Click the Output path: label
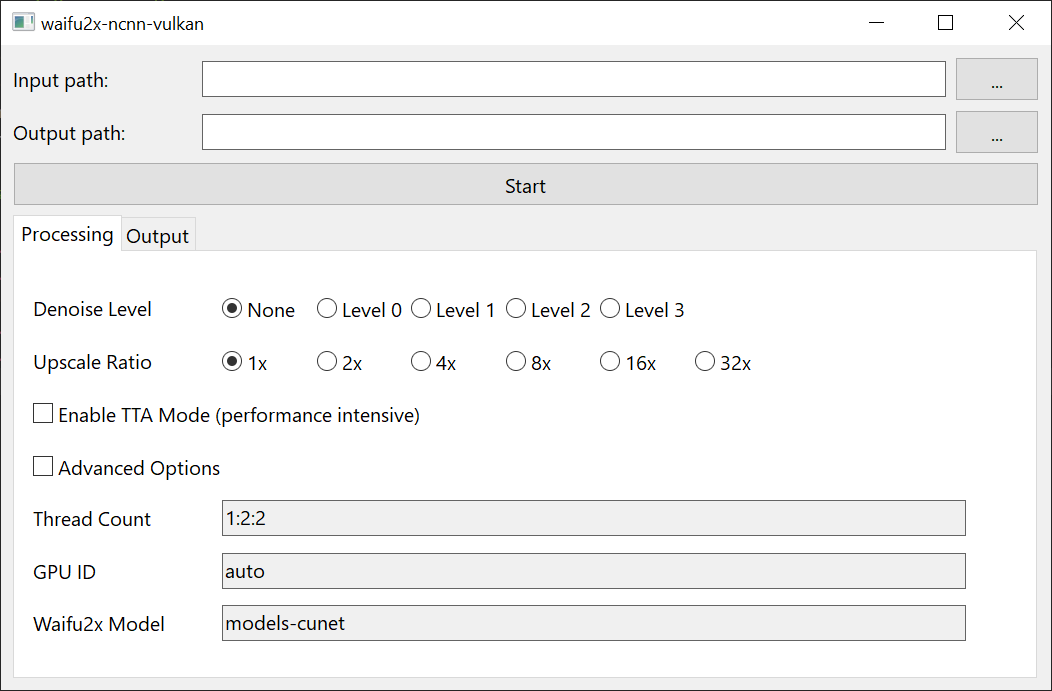1052x691 pixels. coord(69,134)
